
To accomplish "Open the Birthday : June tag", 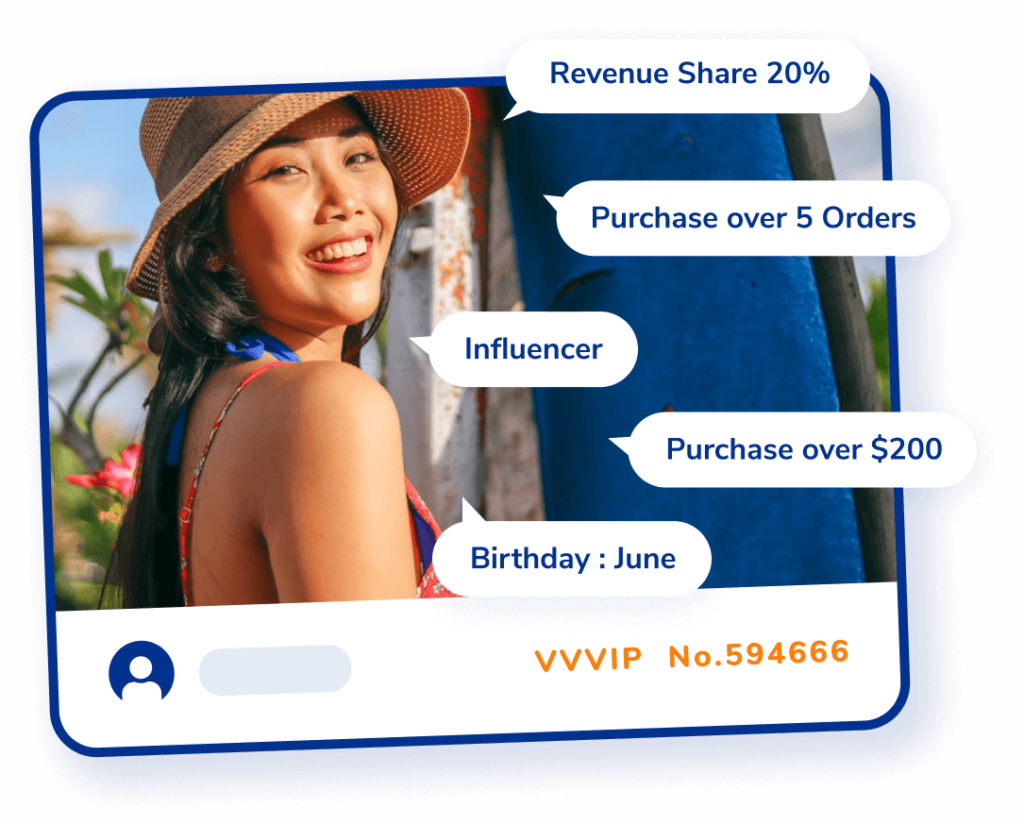I will click(x=573, y=558).
